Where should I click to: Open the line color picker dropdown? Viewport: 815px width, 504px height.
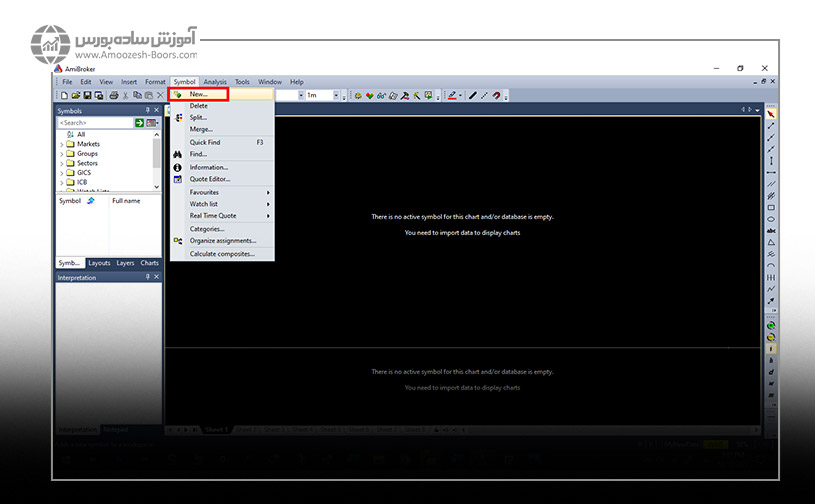(x=460, y=96)
